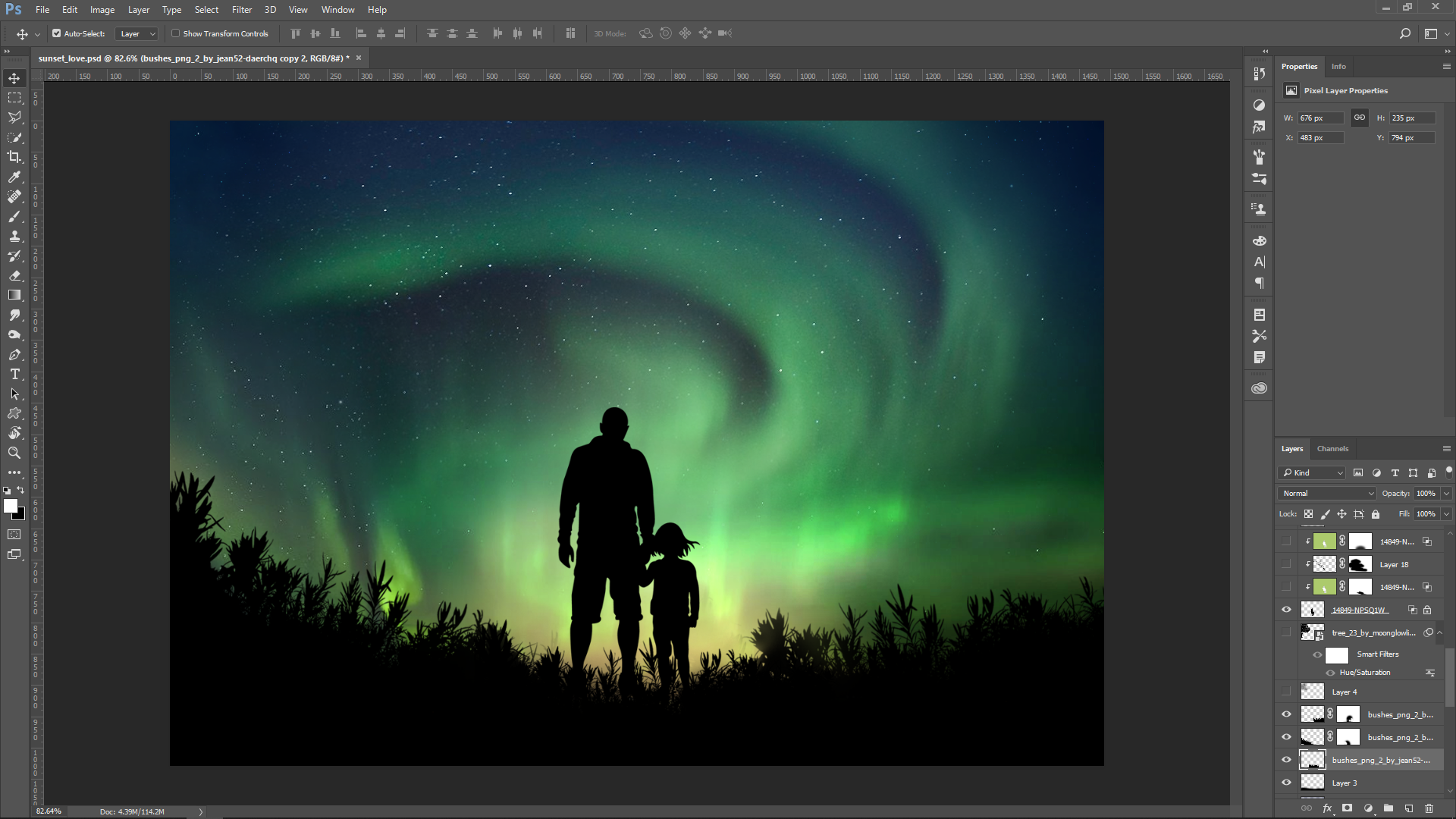Click the Opacity 100% field
The height and width of the screenshot is (819, 1456).
[x=1426, y=493]
